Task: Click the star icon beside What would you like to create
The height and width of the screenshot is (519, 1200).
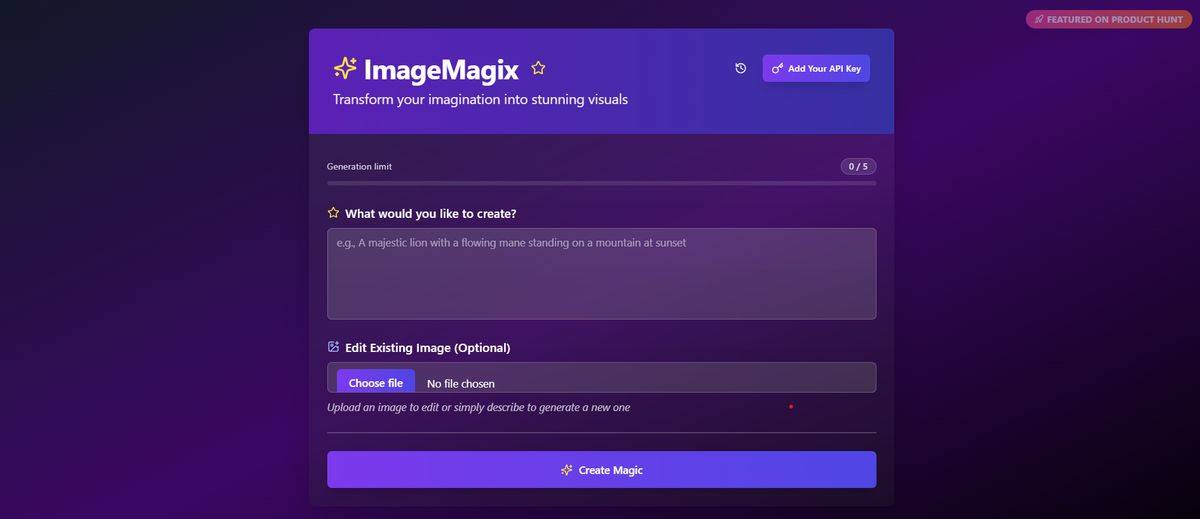Action: click(x=334, y=213)
